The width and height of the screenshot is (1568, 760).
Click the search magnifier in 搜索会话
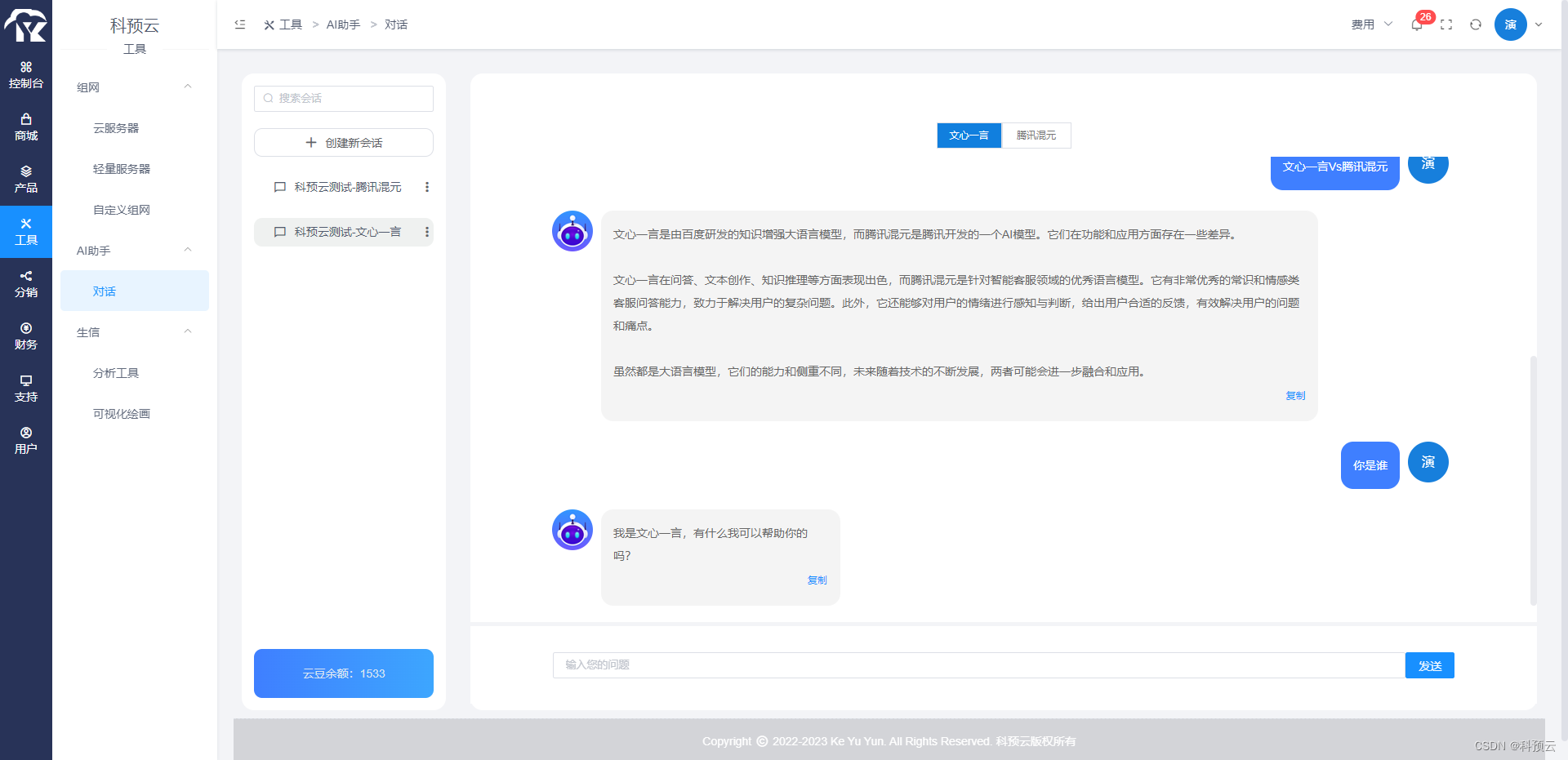pyautogui.click(x=268, y=98)
